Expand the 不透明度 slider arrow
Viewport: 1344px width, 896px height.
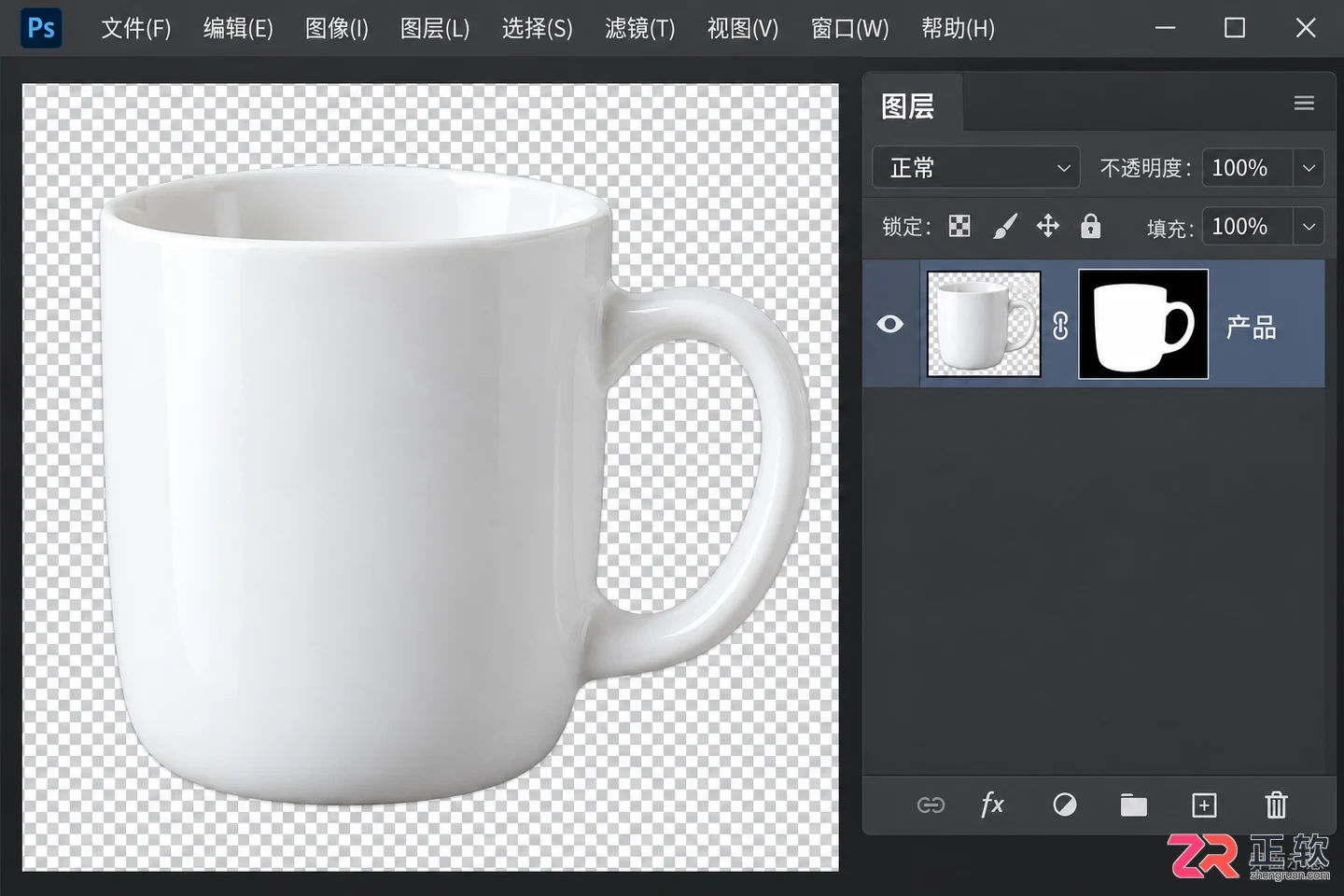1309,168
